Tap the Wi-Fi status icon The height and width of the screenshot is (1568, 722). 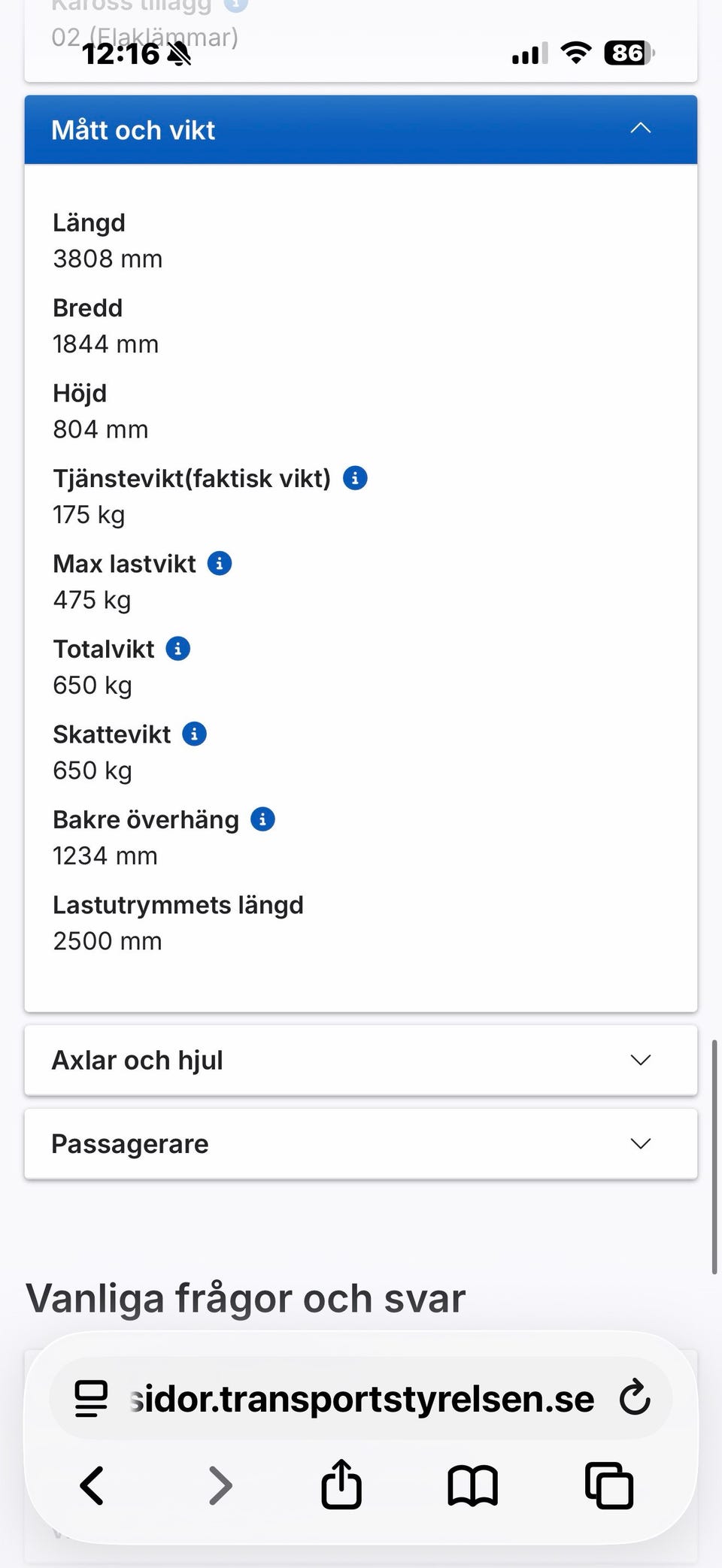(576, 53)
